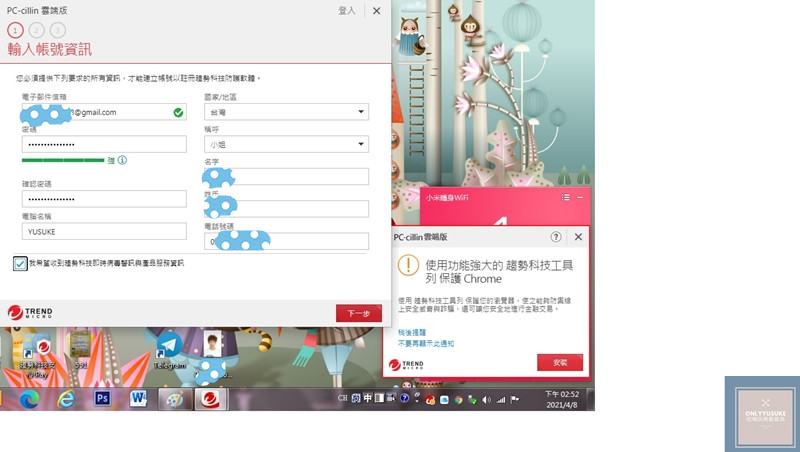The height and width of the screenshot is (452, 800).
Task: Click the red 下一步 button
Action: pyautogui.click(x=359, y=313)
